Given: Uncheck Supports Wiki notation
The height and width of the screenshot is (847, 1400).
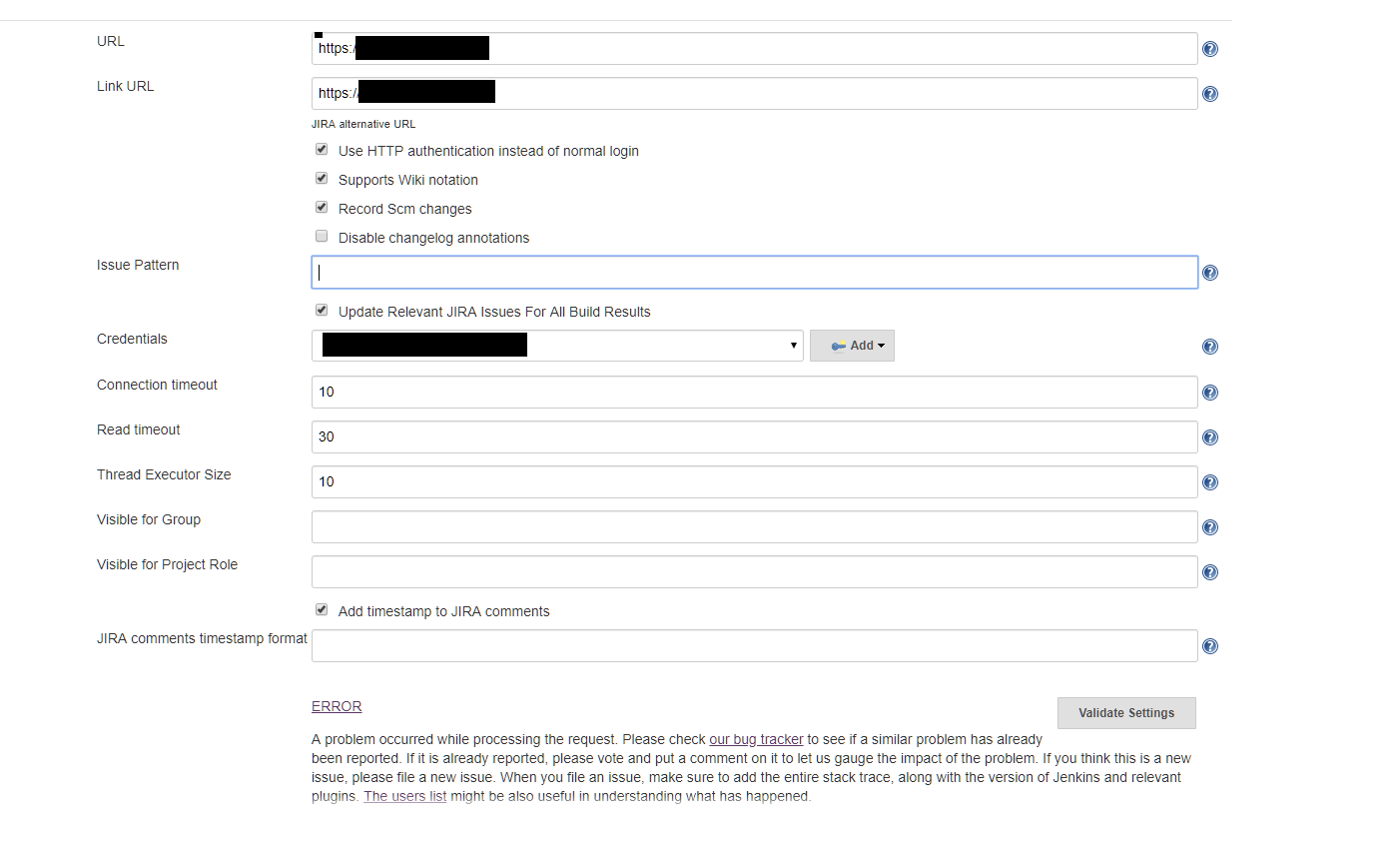Looking at the screenshot, I should (322, 179).
